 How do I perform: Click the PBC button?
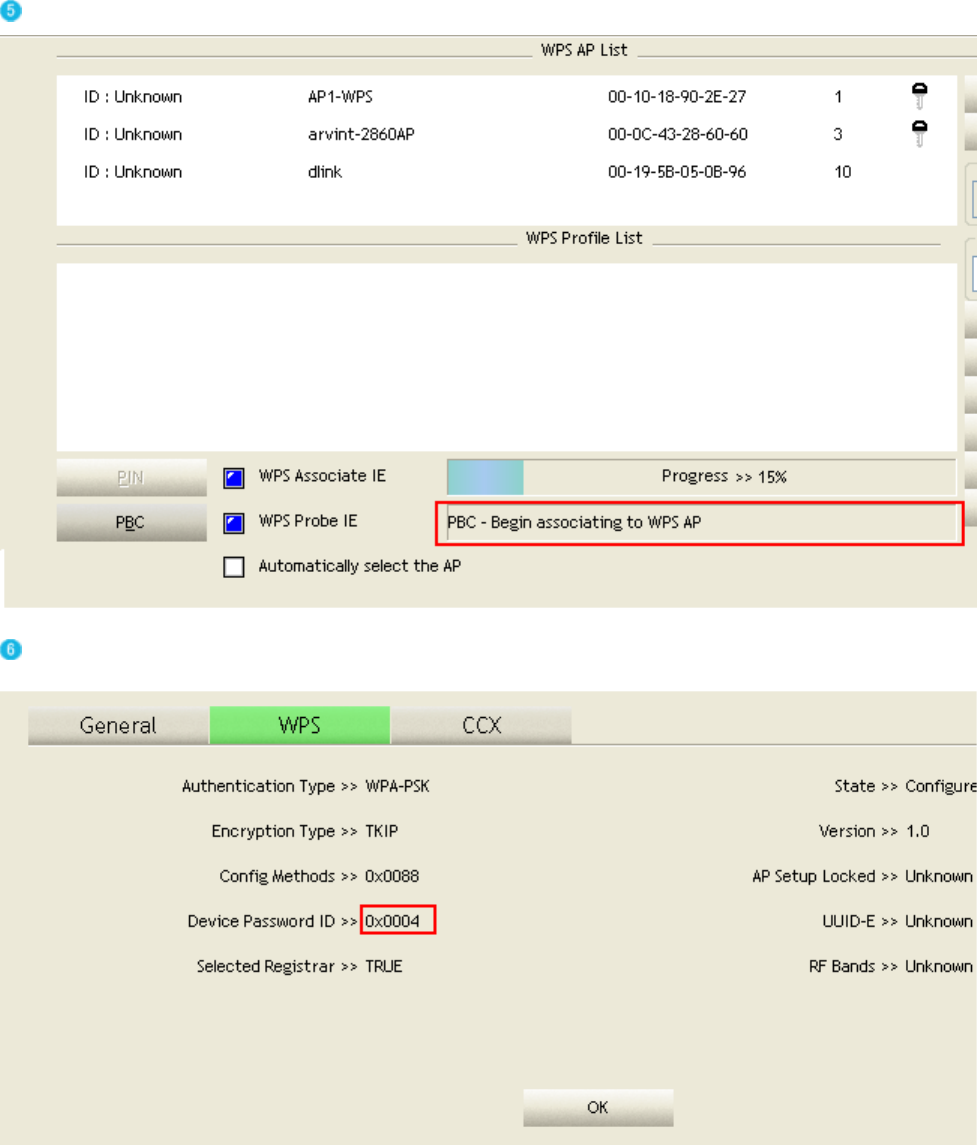coord(131,522)
